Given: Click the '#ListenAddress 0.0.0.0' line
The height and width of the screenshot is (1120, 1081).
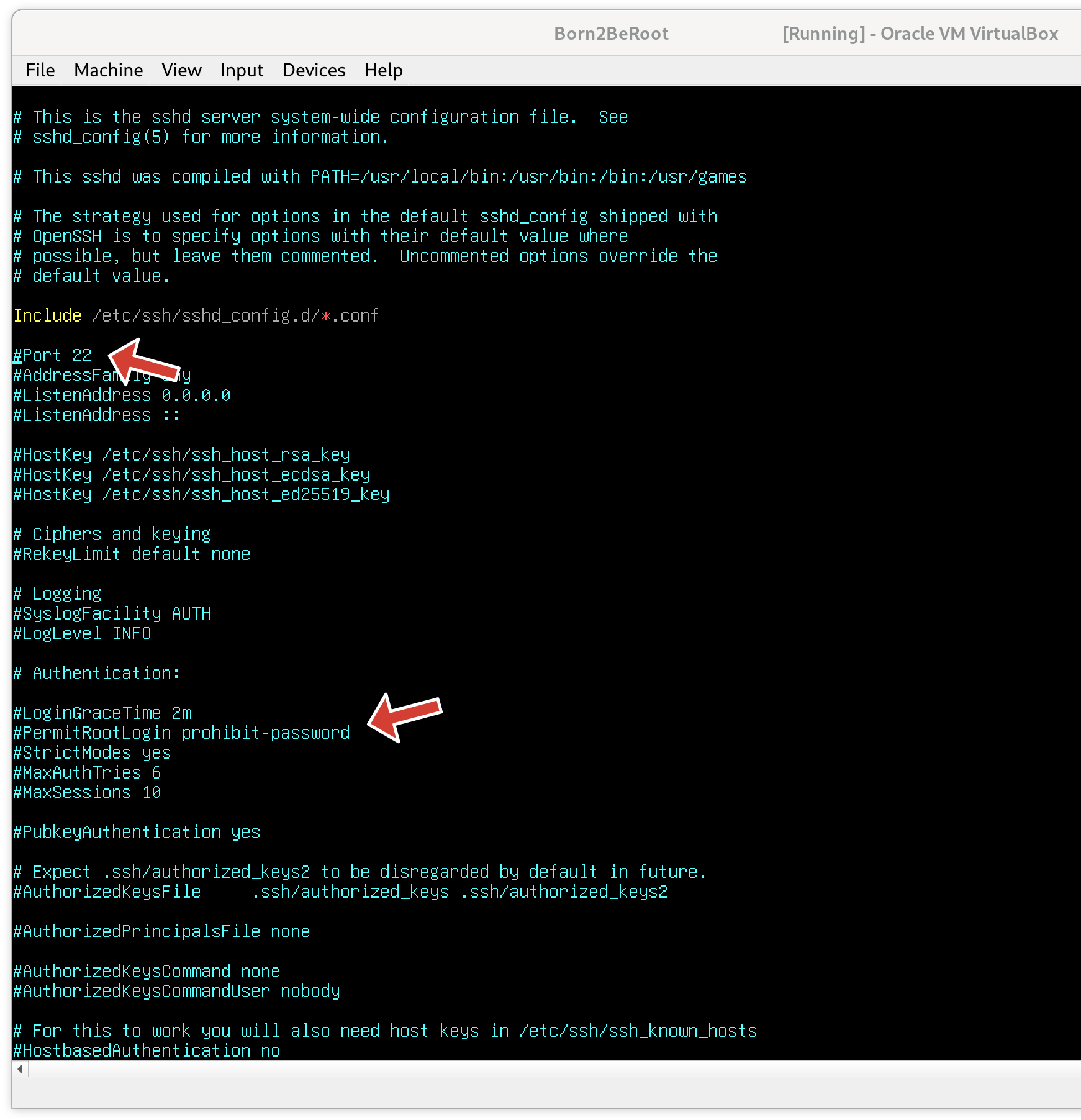Looking at the screenshot, I should [x=122, y=395].
